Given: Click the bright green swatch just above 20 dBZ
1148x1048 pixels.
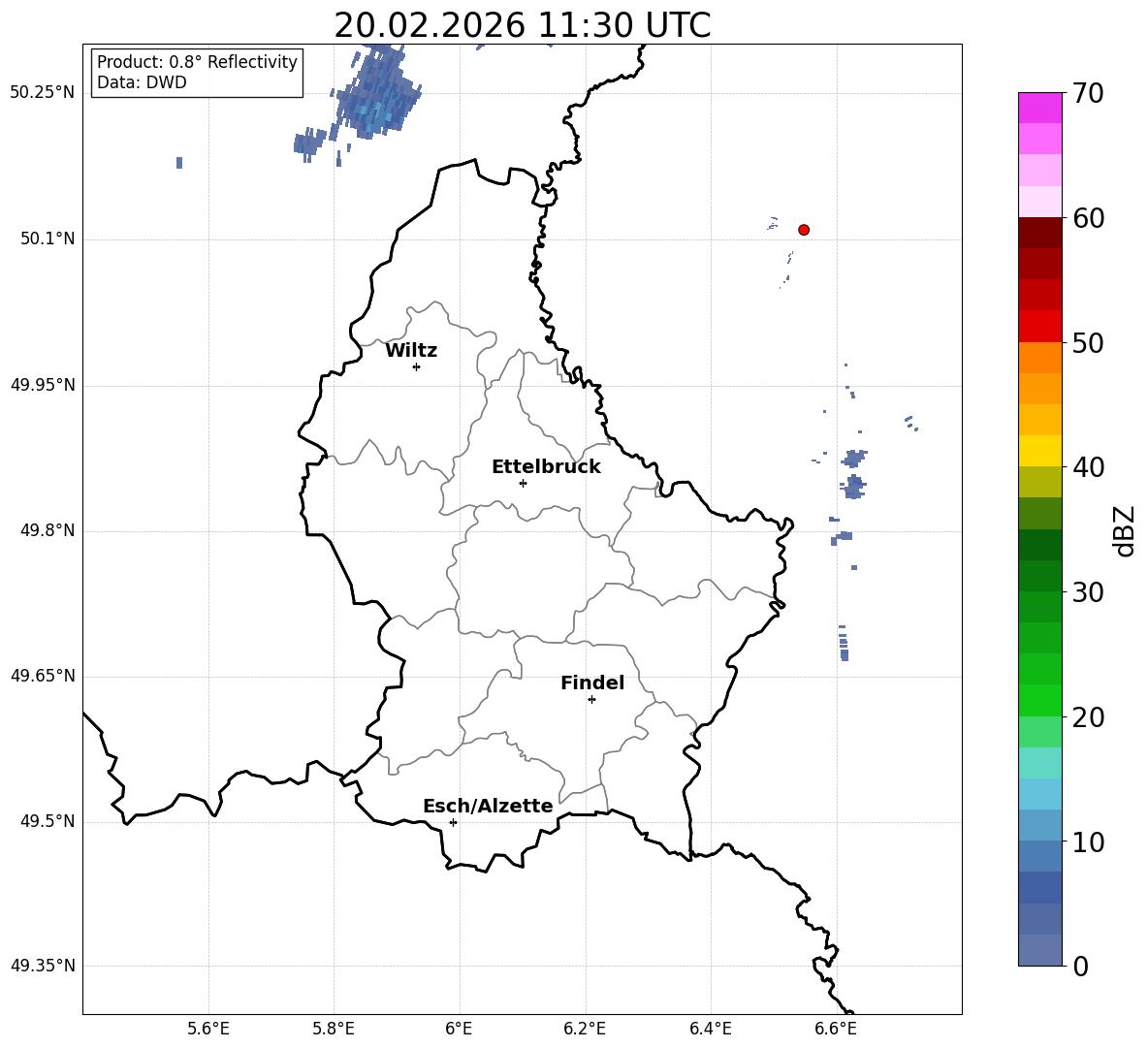Looking at the screenshot, I should [1039, 700].
